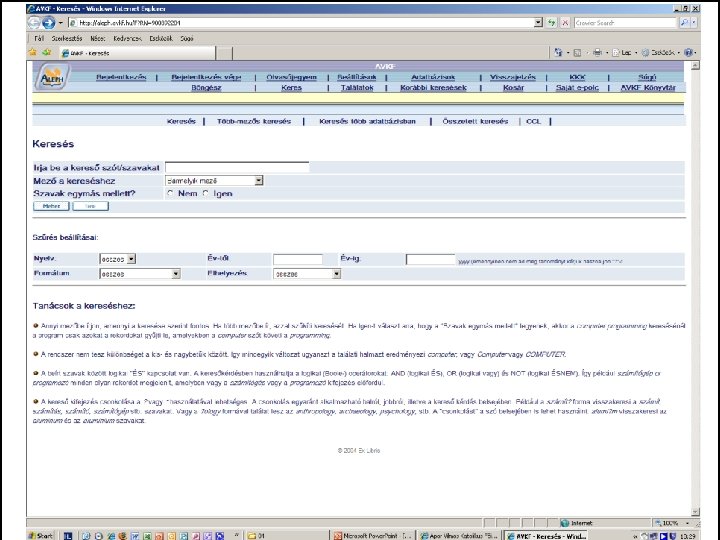
Task: Stop loading with the red X icon
Action: 565,22
